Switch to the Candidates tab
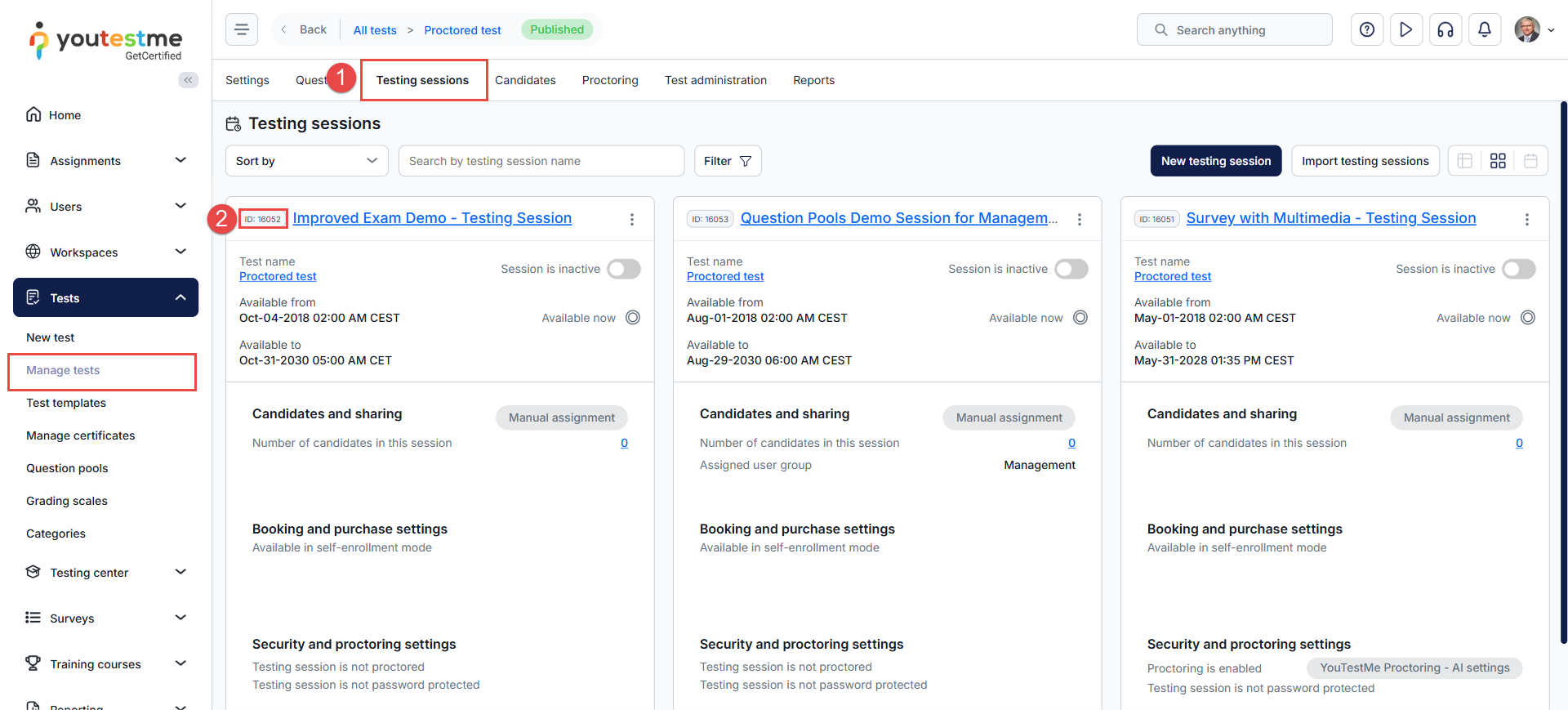Image resolution: width=1568 pixels, height=710 pixels. (x=525, y=80)
